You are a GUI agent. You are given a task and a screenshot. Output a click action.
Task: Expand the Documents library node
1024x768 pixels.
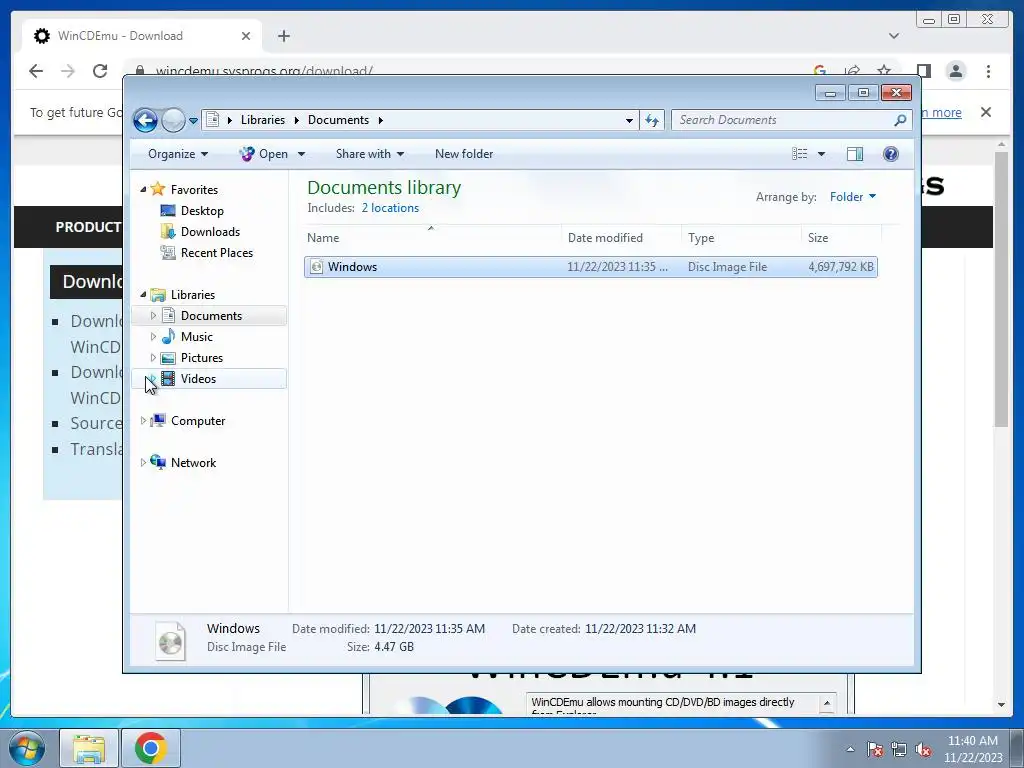coord(153,315)
